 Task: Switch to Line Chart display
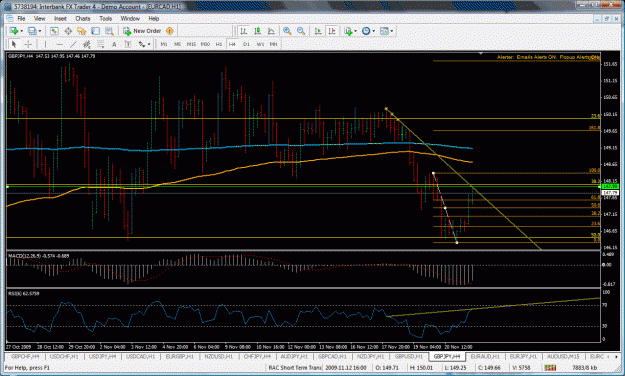[271, 31]
